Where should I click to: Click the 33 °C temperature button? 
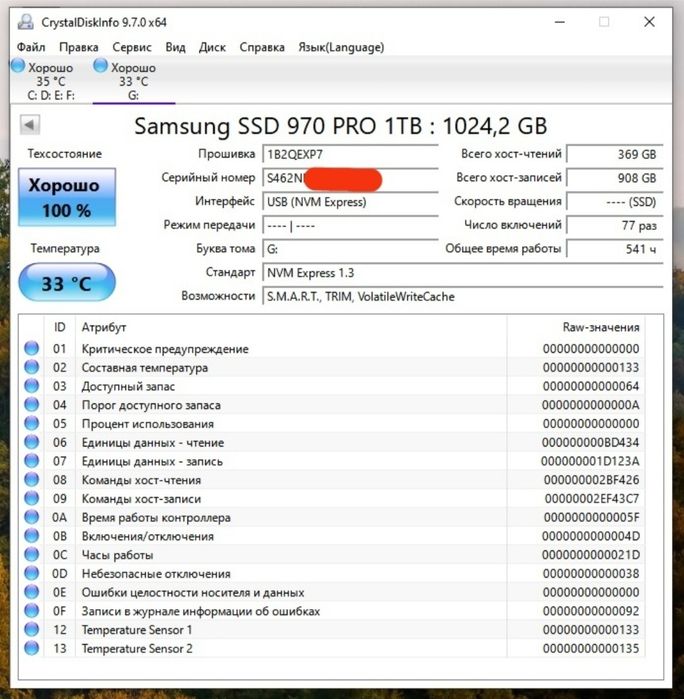67,282
